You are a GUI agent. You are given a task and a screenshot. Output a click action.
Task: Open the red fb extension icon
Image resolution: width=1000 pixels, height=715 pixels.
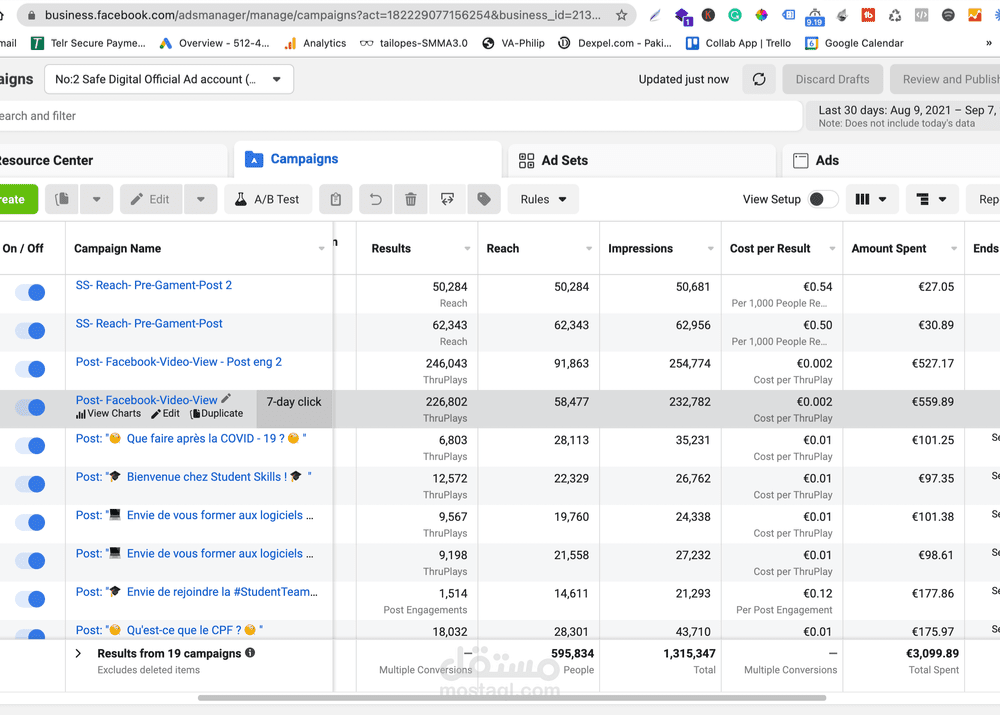(868, 15)
